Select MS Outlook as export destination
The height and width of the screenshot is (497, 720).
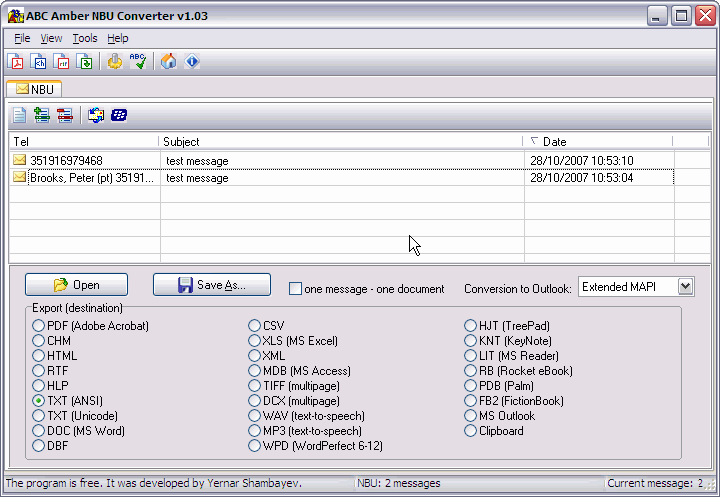coord(471,416)
